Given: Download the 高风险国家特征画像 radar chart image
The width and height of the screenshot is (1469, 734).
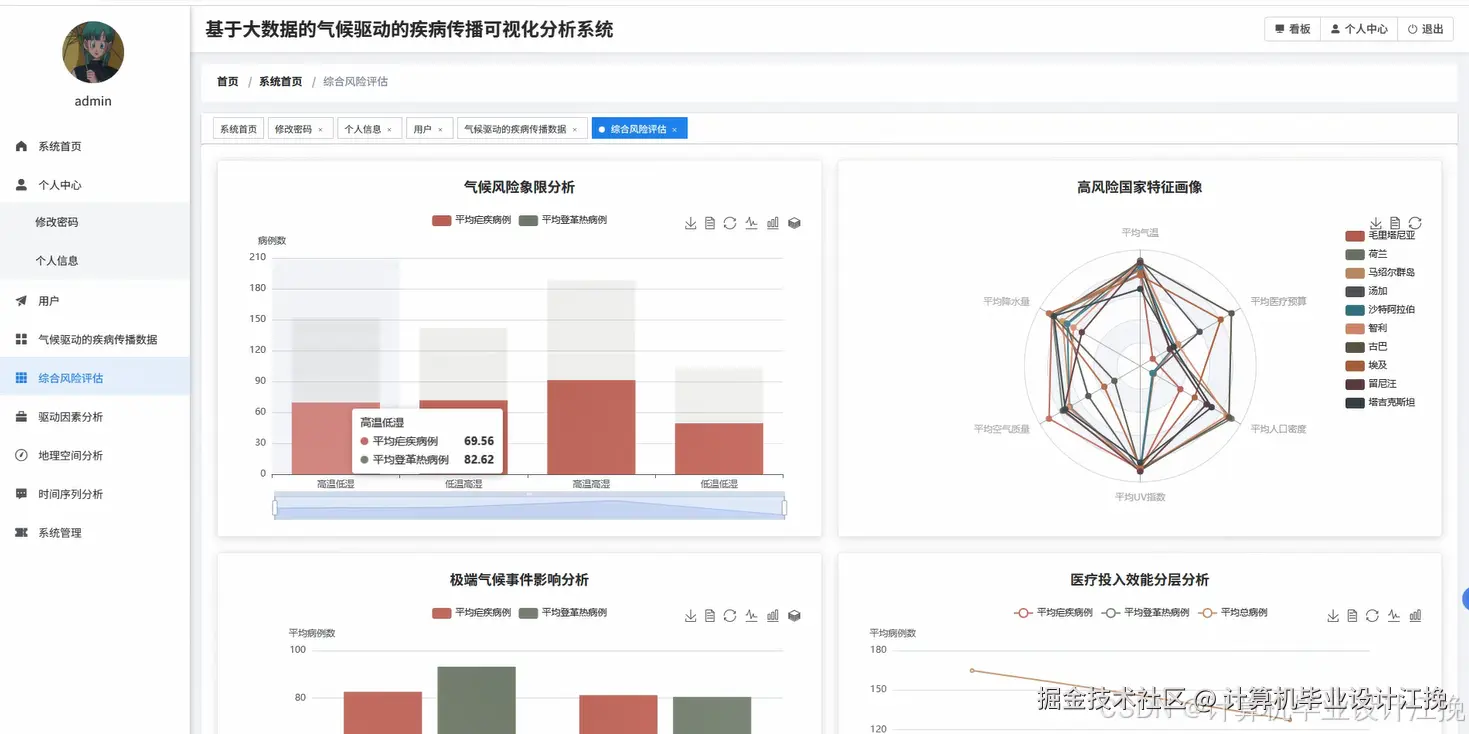Looking at the screenshot, I should coord(1376,223).
